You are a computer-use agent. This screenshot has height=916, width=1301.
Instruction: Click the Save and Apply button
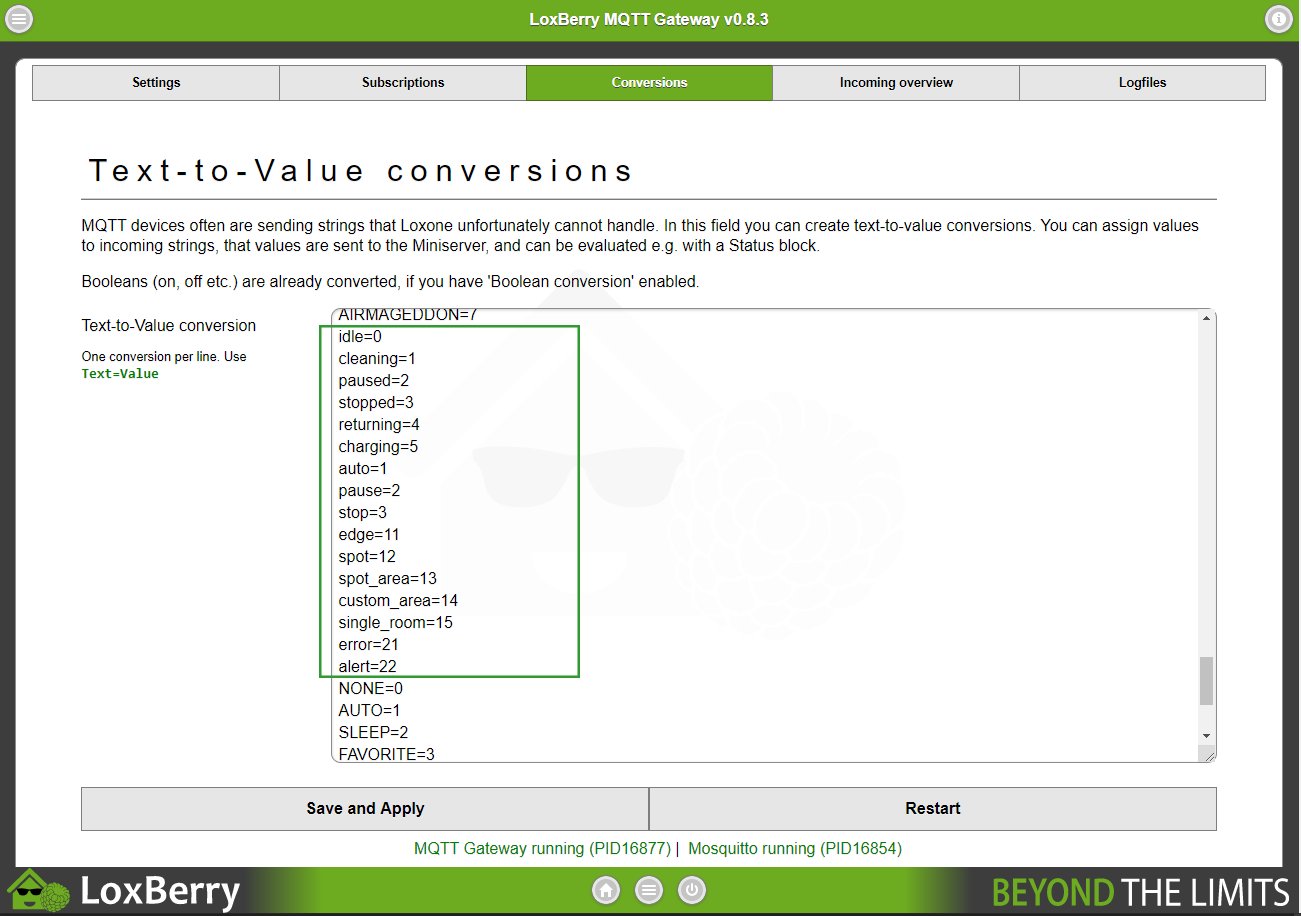tap(365, 809)
